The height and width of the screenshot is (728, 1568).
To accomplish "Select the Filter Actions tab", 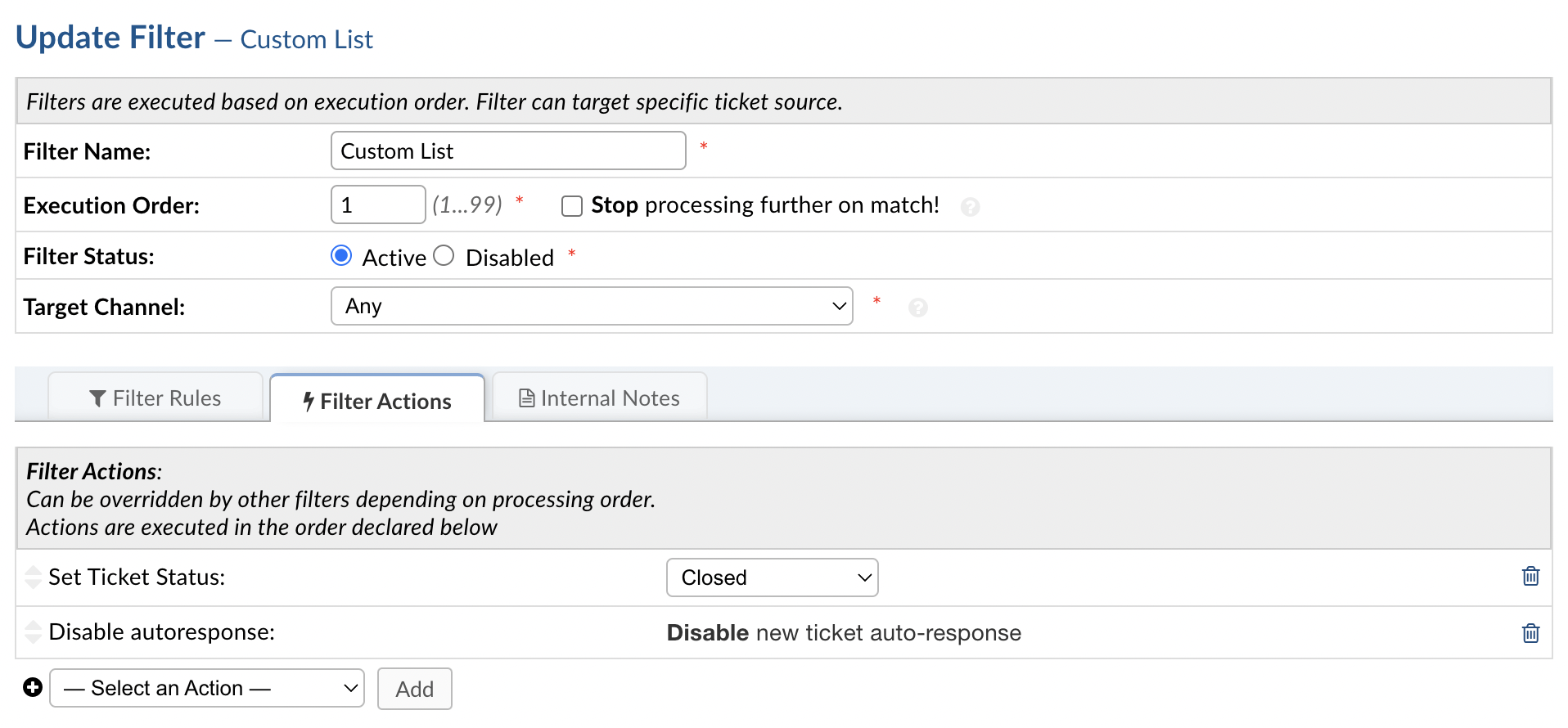I will (377, 401).
